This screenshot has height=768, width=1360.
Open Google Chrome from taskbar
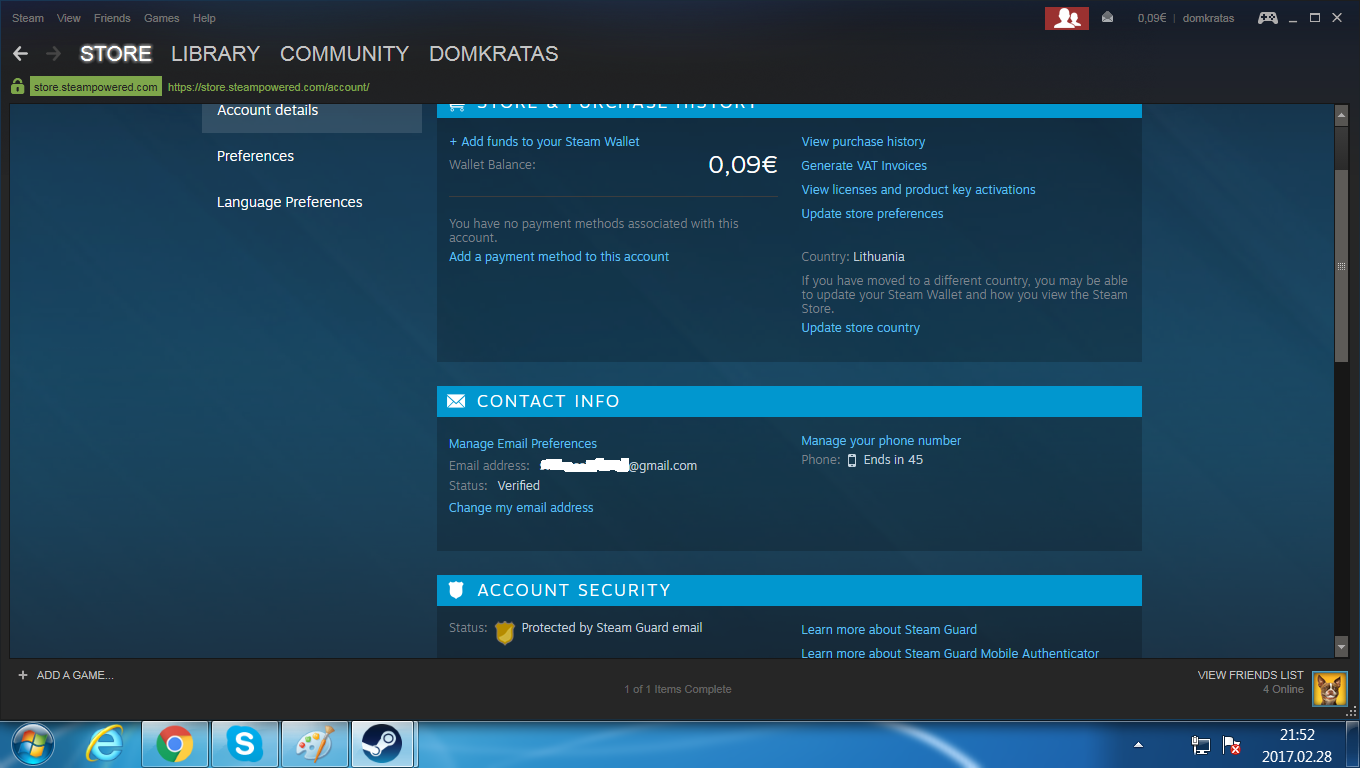coord(174,744)
